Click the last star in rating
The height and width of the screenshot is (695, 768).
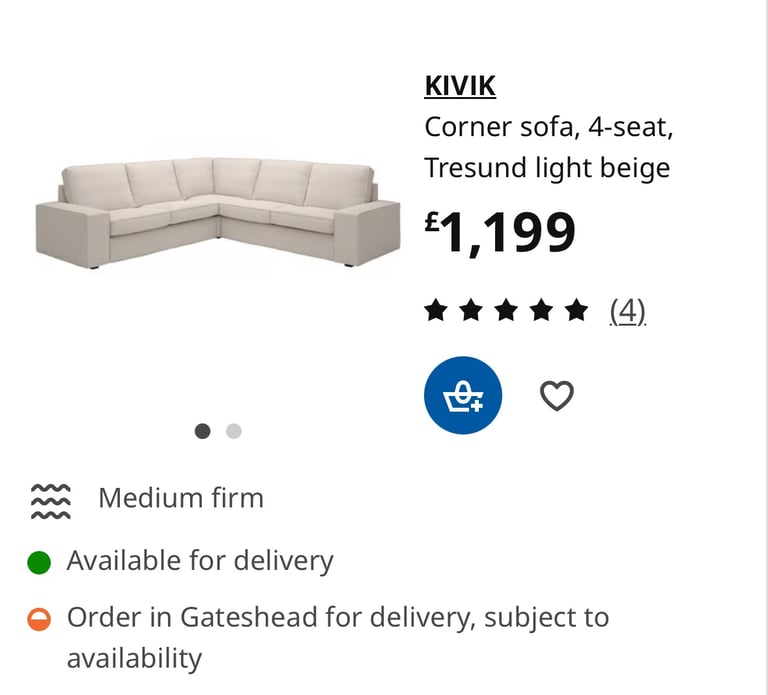tap(577, 311)
